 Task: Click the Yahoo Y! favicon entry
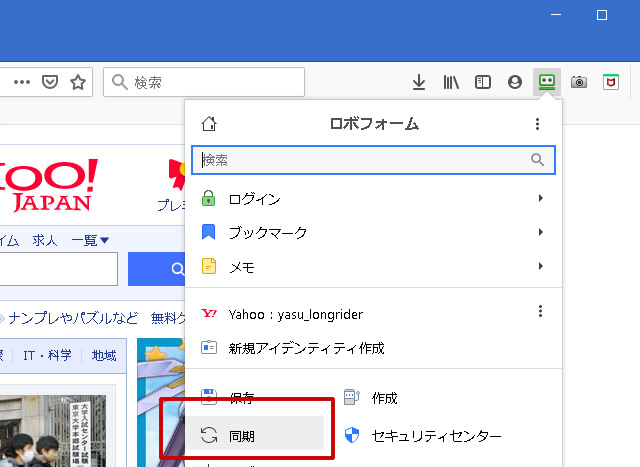(x=209, y=314)
